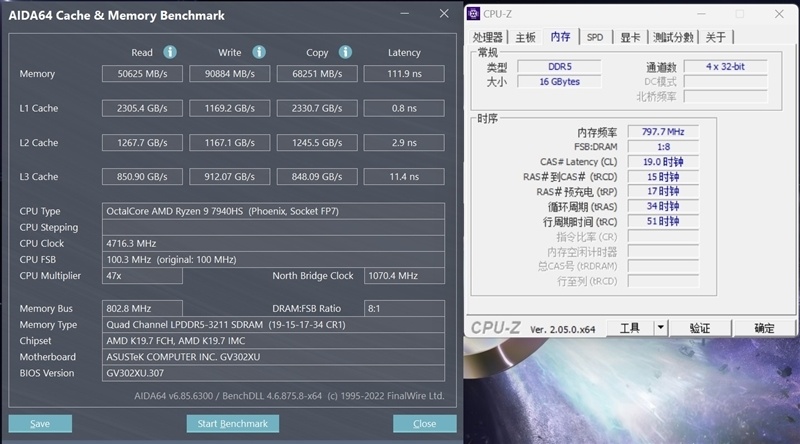Click Memory Copy value 68251 MB/s
Viewport: 800px width, 444px height.
(317, 73)
